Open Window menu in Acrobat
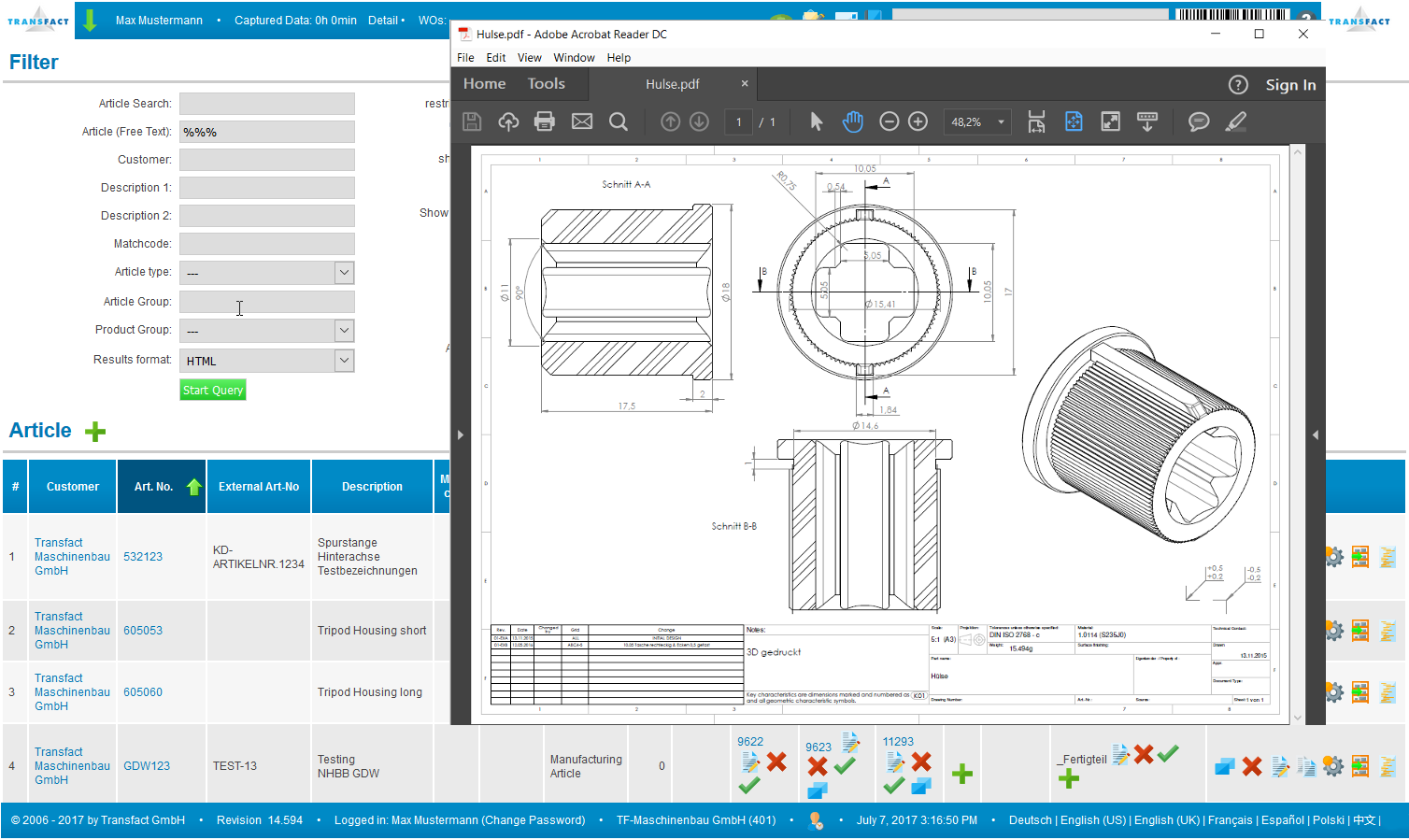The width and height of the screenshot is (1409, 840). point(574,57)
